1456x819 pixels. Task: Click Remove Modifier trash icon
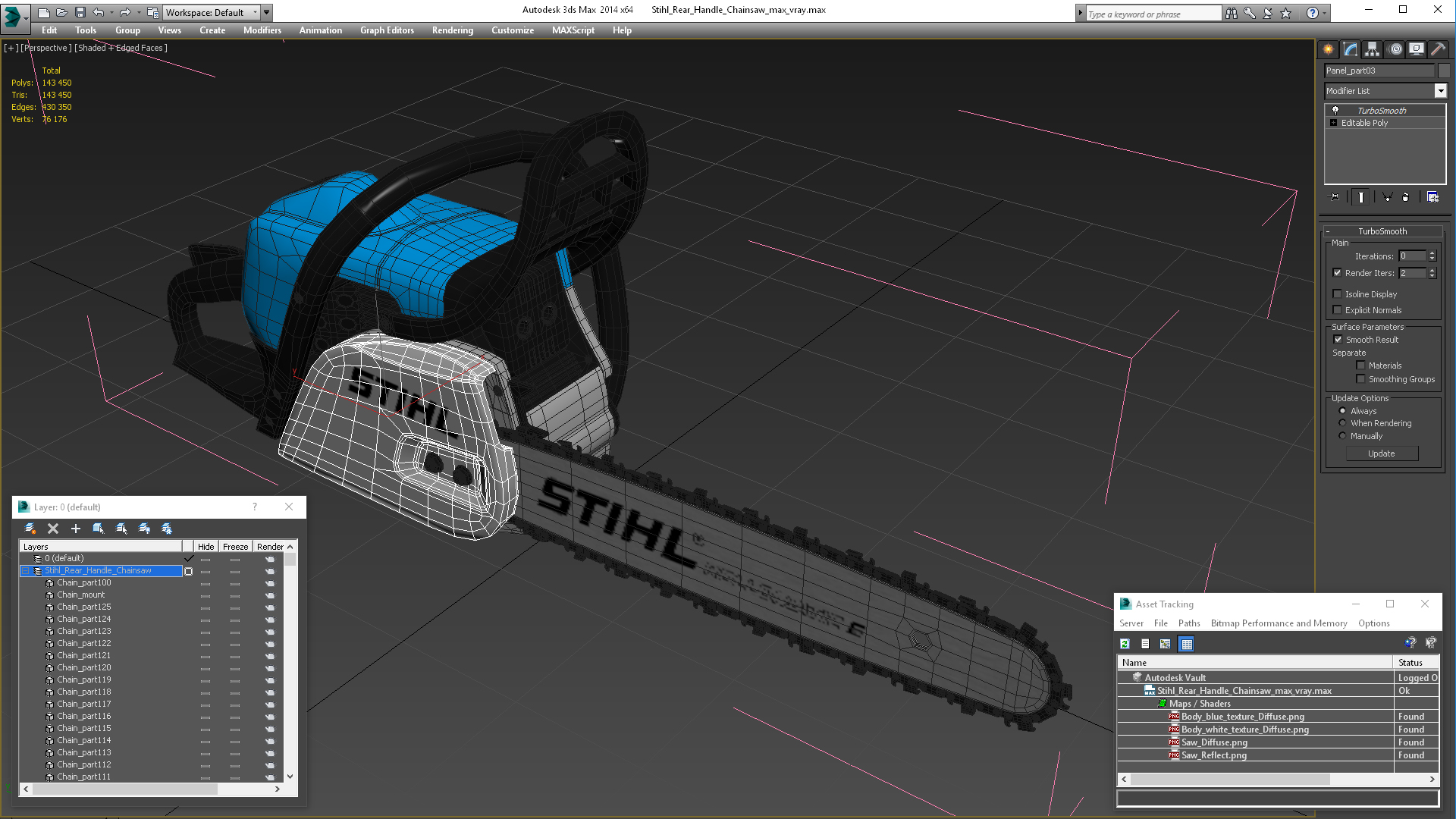(x=1405, y=197)
